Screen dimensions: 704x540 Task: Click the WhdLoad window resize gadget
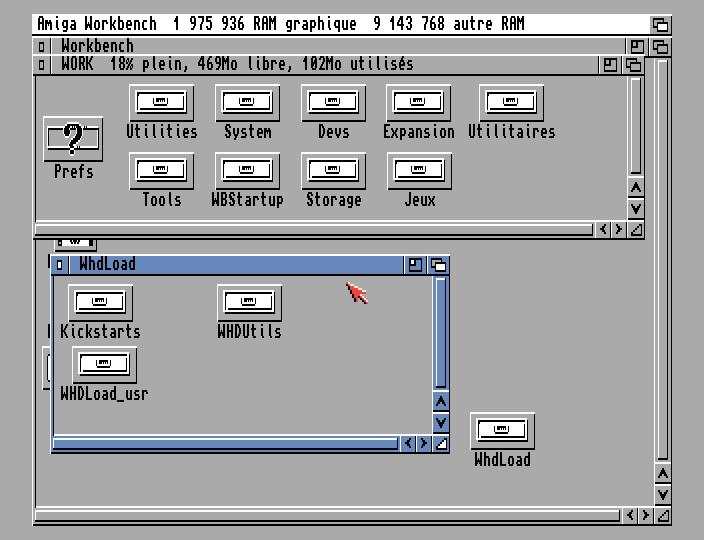coord(441,443)
